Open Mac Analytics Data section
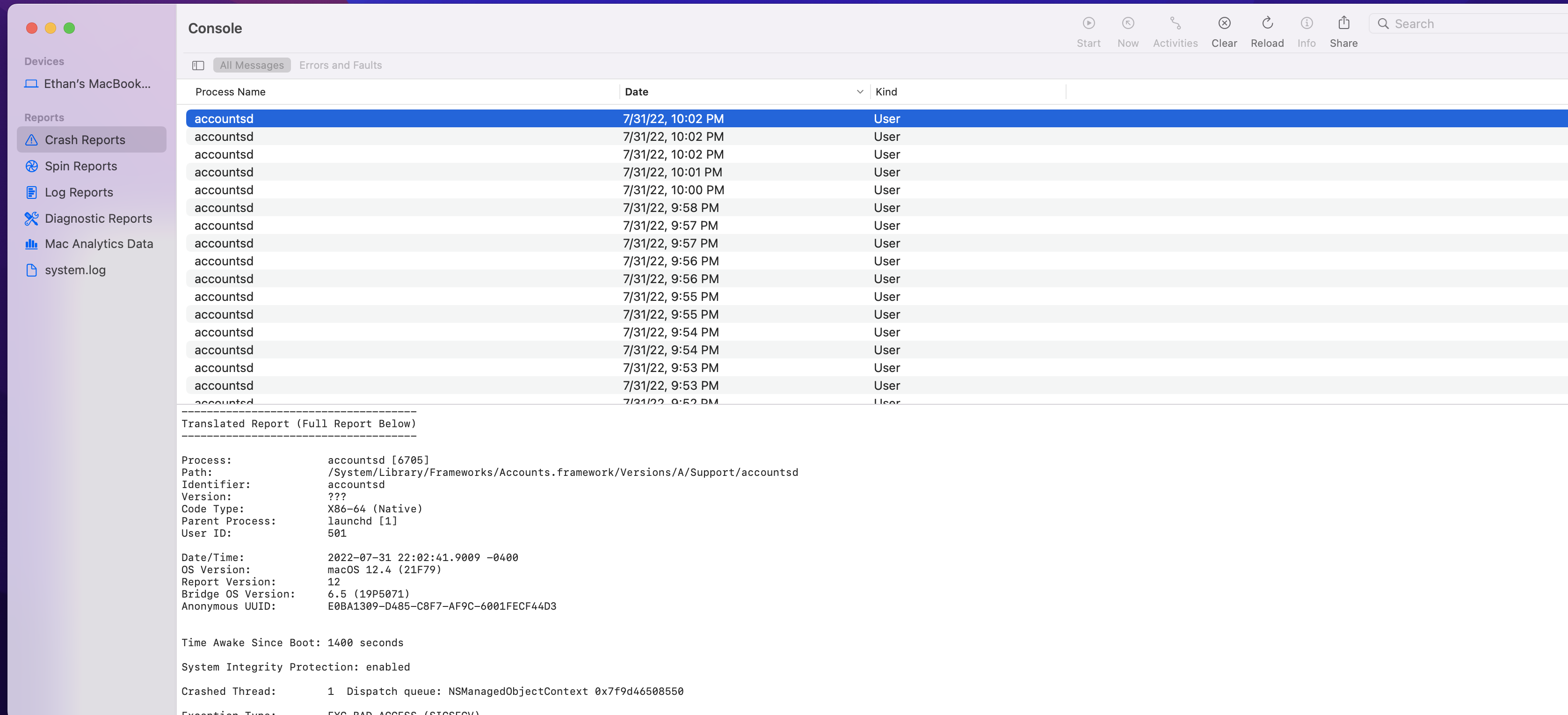The height and width of the screenshot is (715, 1568). (99, 244)
